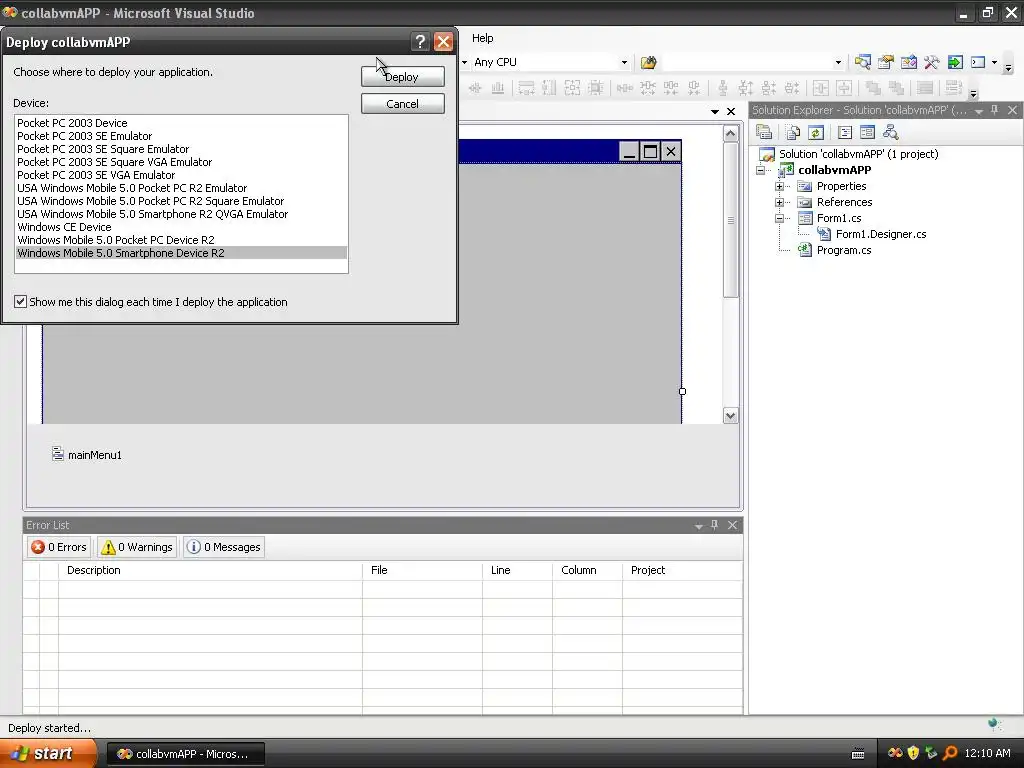Click View Code icon in Solution Explorer
This screenshot has width=1024, height=768.
pyautogui.click(x=844, y=133)
